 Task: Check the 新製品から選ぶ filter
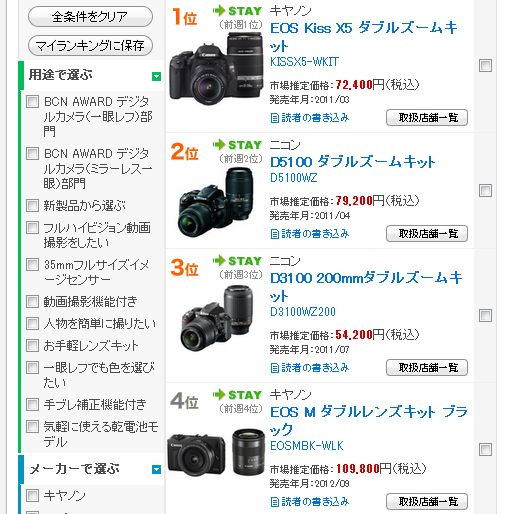(32, 205)
